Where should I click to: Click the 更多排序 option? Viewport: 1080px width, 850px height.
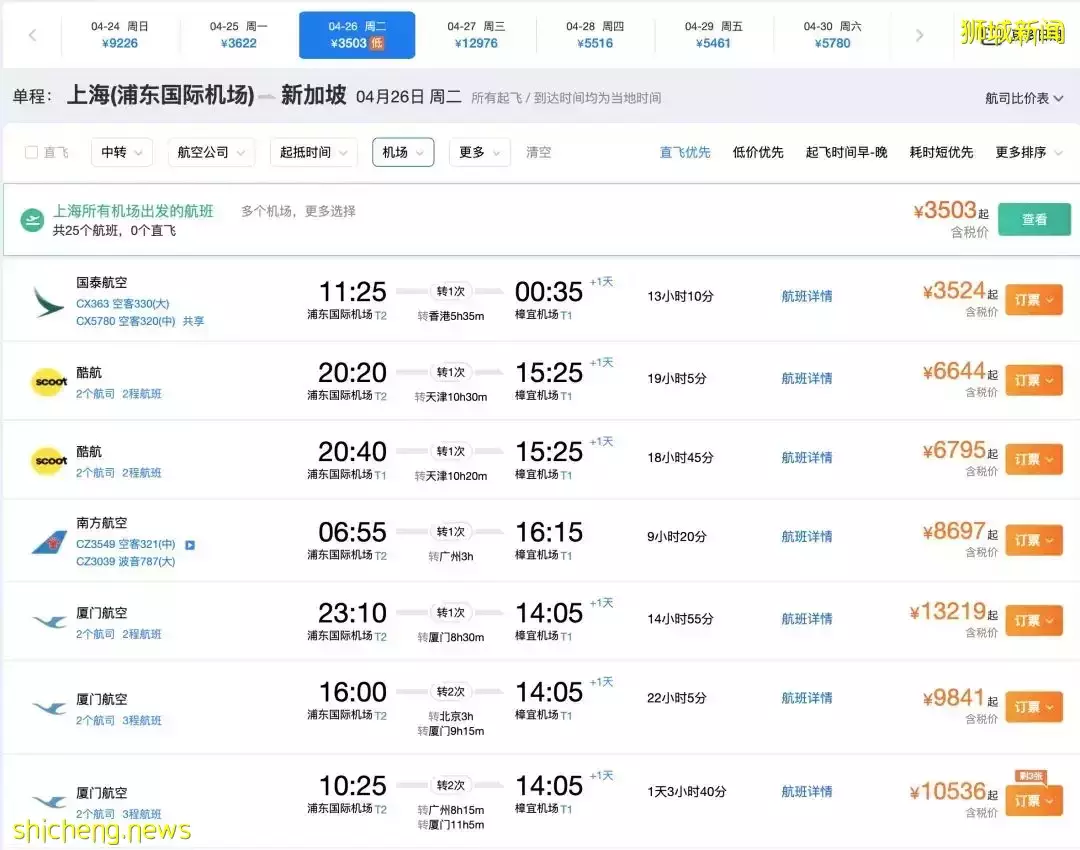click(x=1021, y=153)
